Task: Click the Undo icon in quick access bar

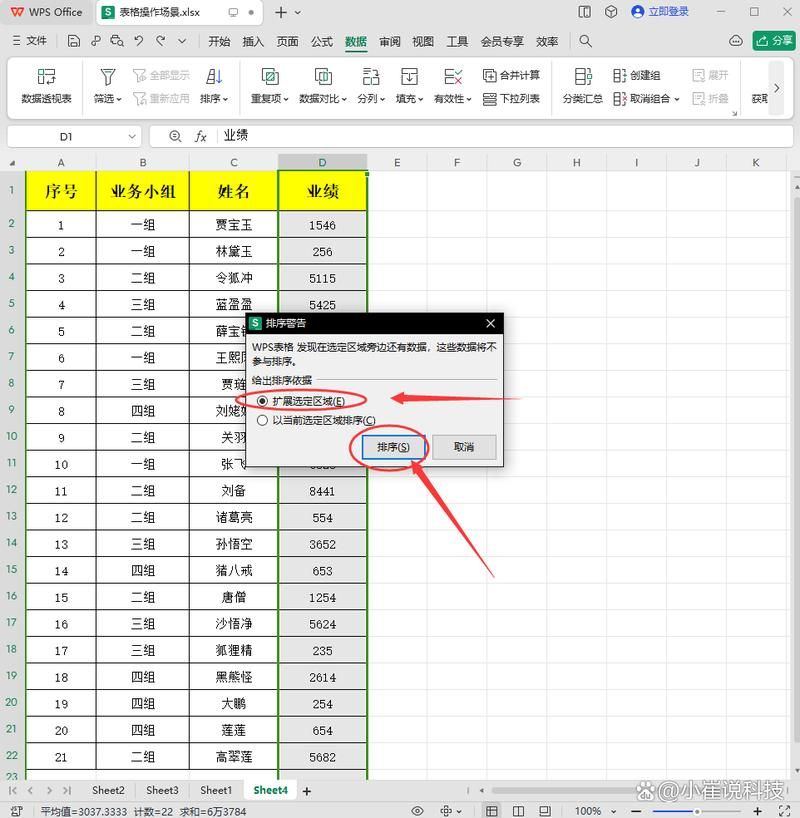Action: pos(141,41)
